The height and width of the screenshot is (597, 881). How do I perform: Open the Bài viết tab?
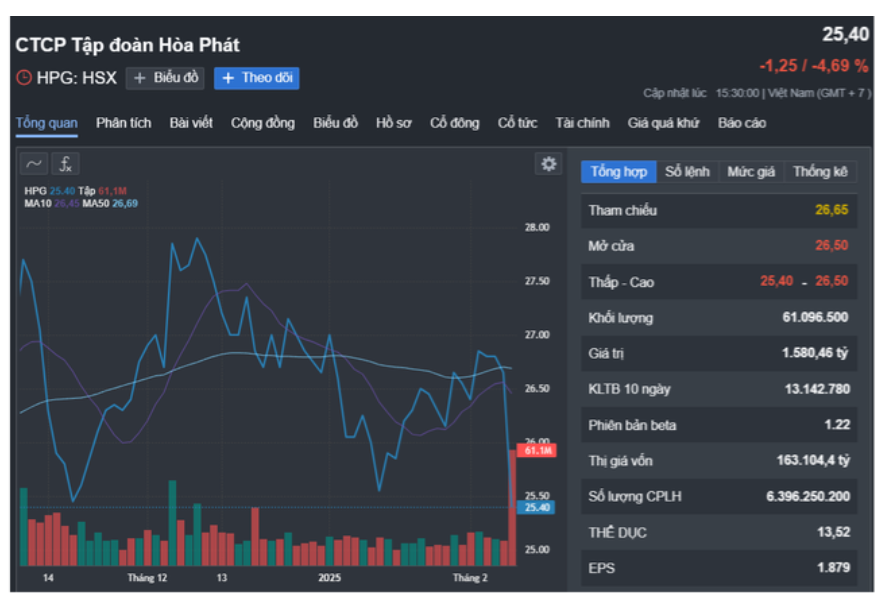point(191,123)
